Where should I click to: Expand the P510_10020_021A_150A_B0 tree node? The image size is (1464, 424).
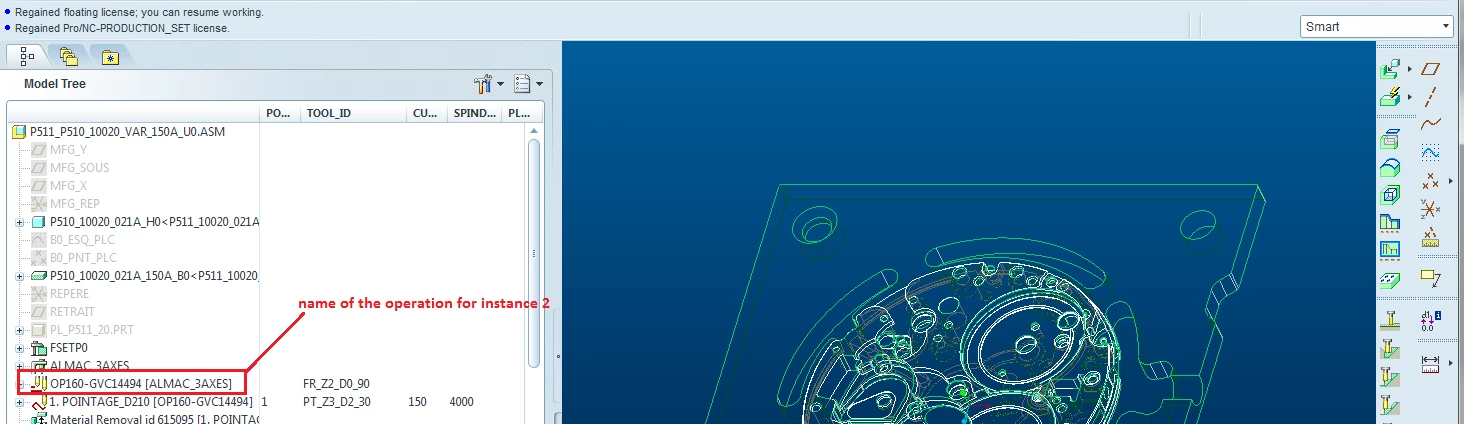[19, 275]
